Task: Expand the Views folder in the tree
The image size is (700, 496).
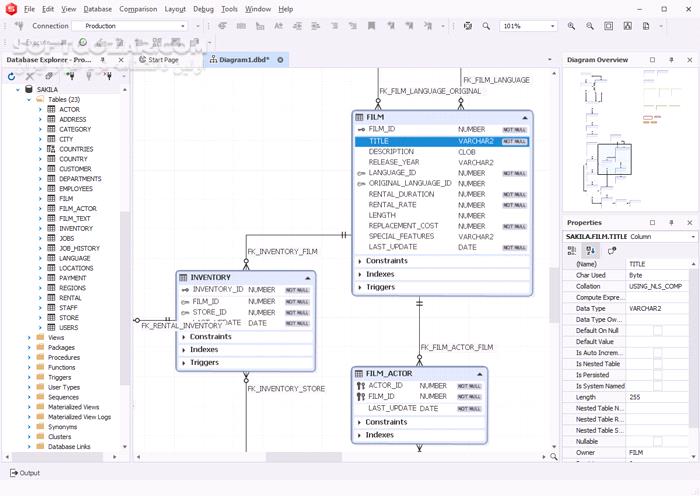Action: (x=29, y=338)
